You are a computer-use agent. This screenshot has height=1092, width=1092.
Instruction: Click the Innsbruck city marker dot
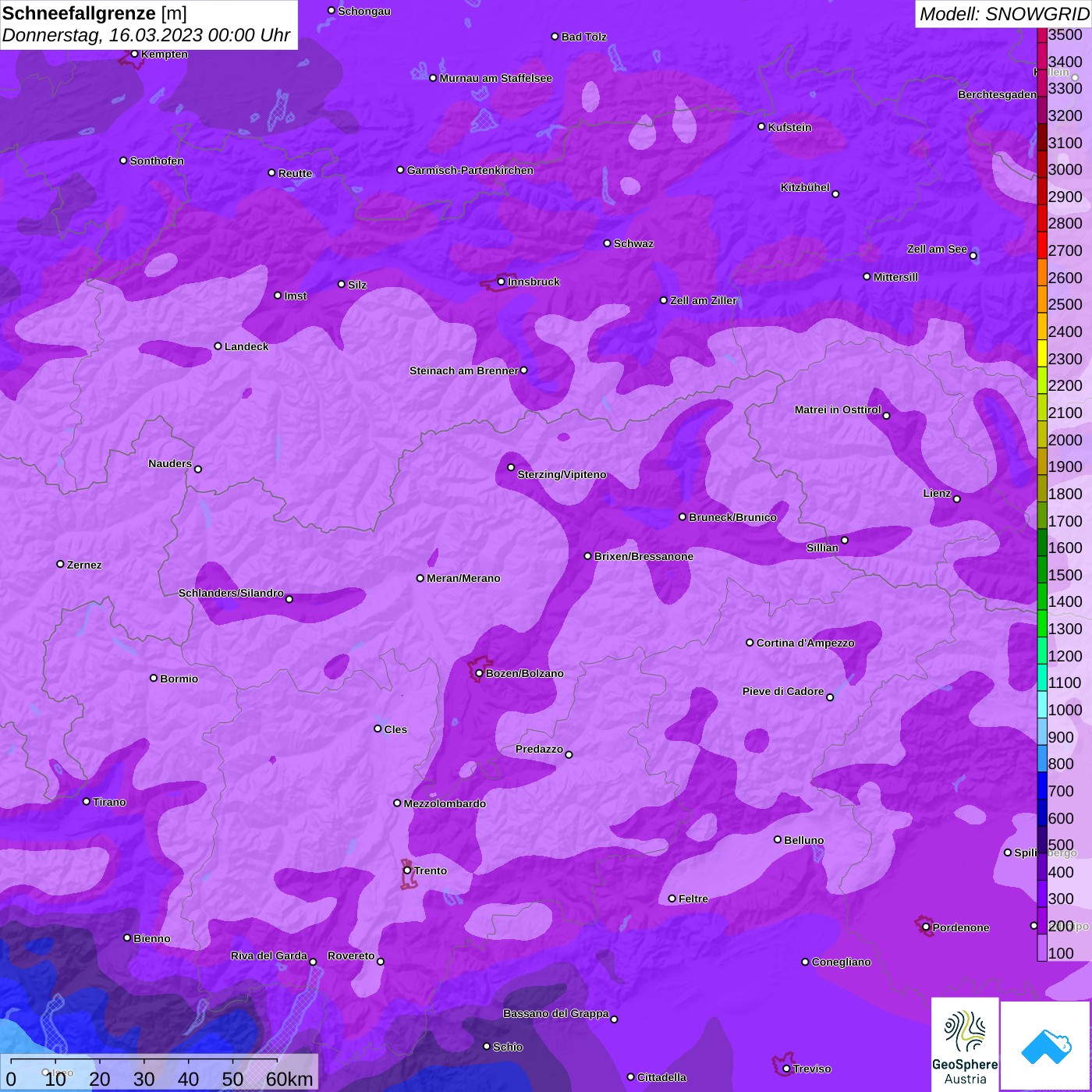pyautogui.click(x=502, y=282)
